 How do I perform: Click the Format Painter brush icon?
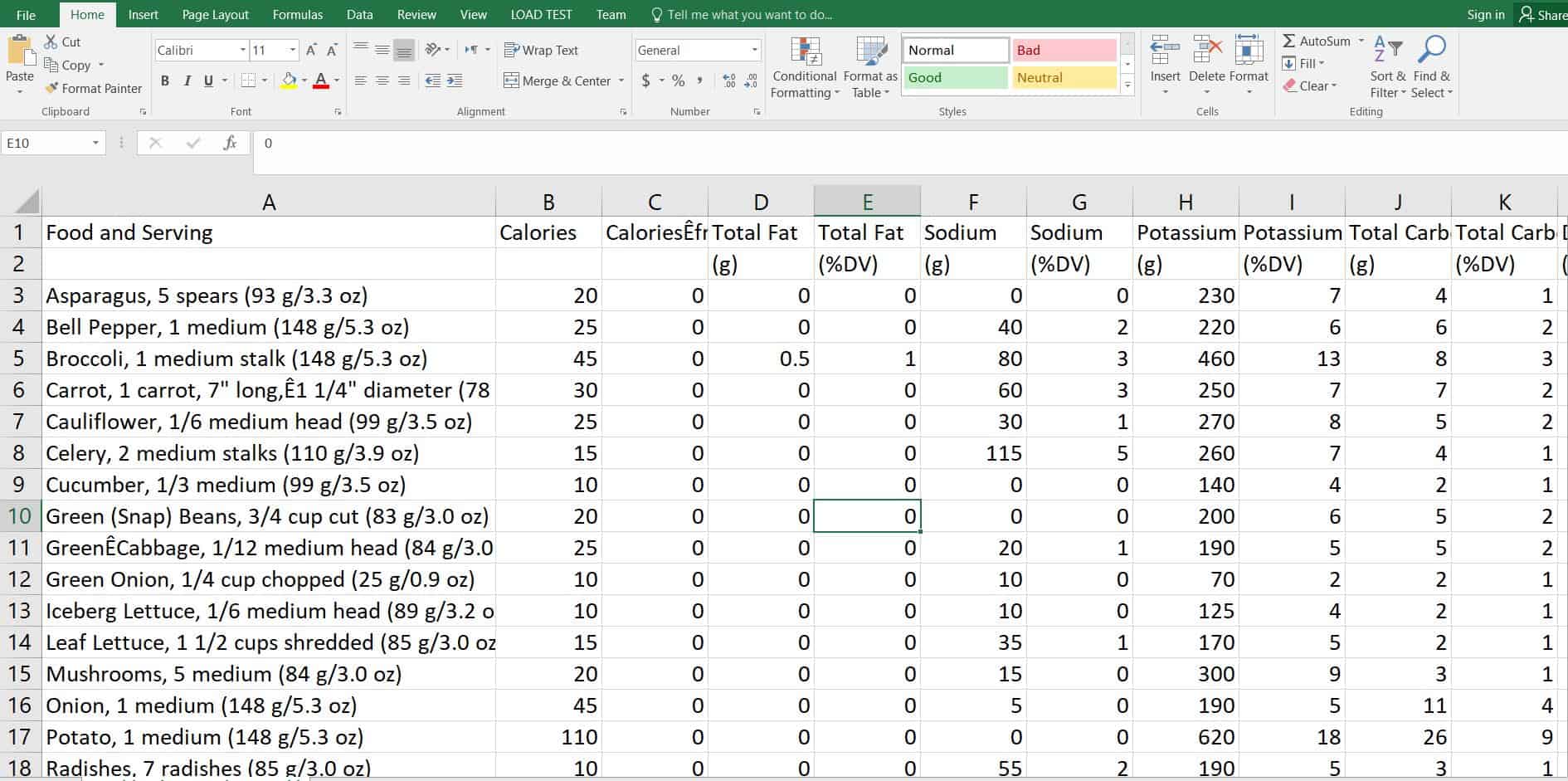[52, 88]
